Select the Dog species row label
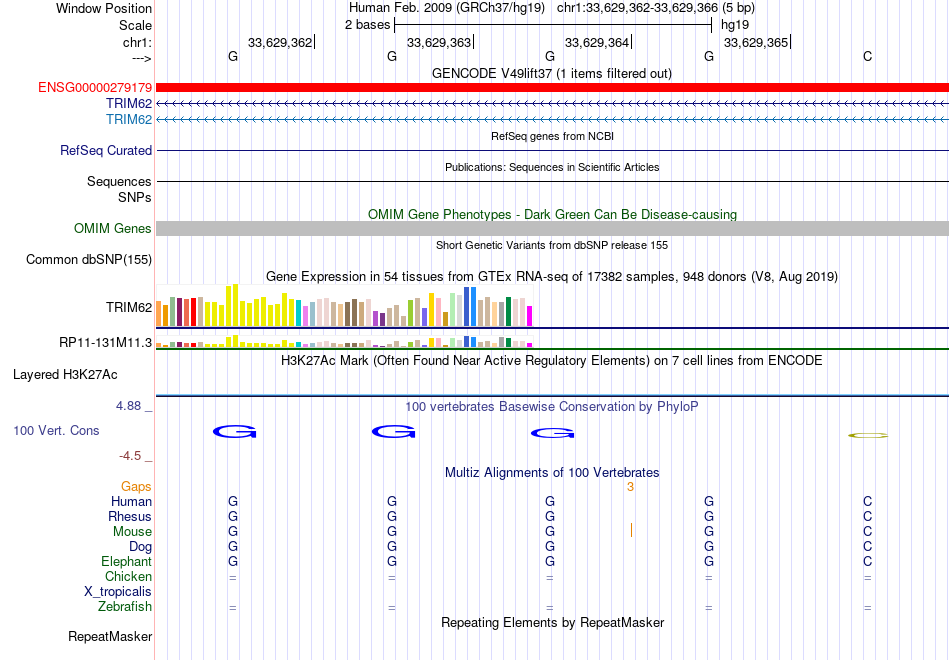950x660 pixels. [x=140, y=547]
